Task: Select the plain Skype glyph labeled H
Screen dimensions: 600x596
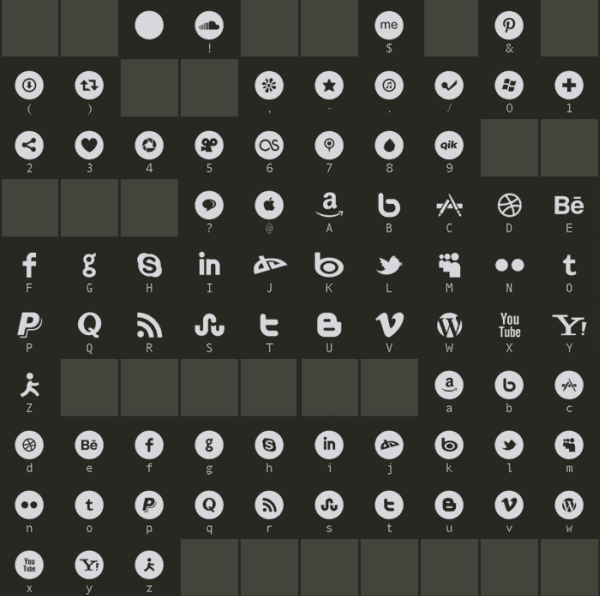Action: [149, 265]
